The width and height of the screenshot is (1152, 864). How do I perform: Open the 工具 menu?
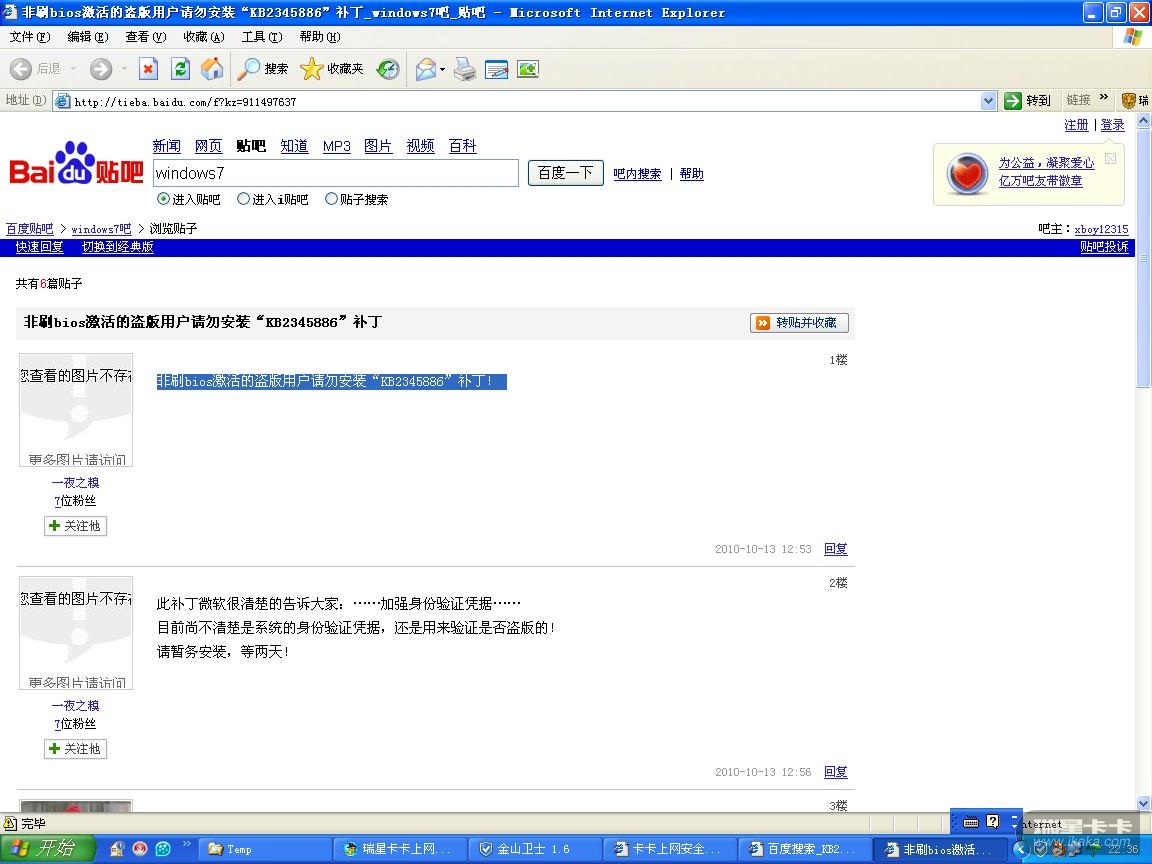point(262,37)
